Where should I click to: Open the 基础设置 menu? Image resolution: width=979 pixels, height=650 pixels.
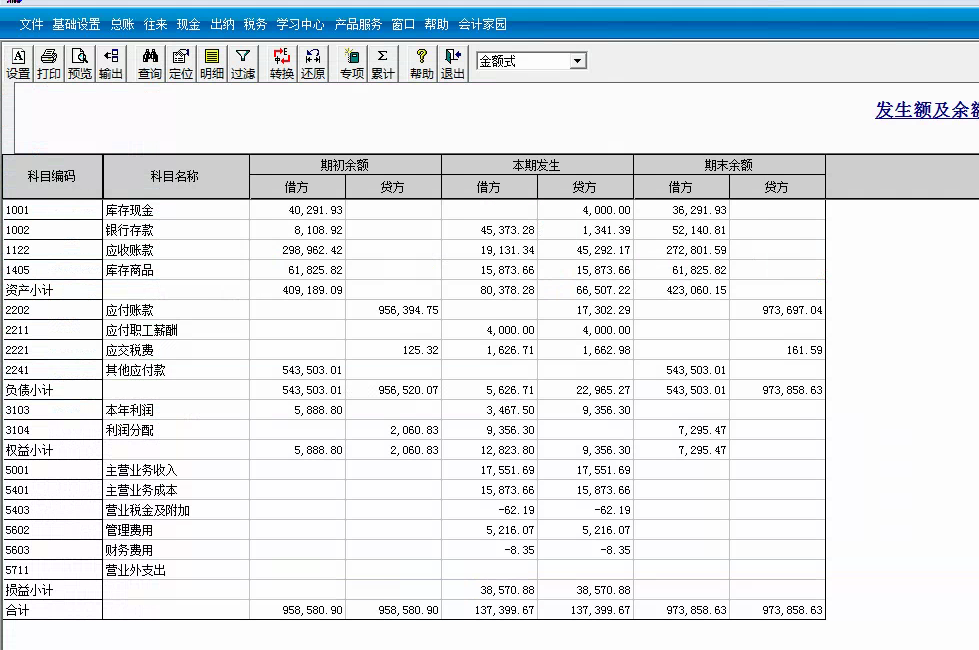(x=76, y=24)
